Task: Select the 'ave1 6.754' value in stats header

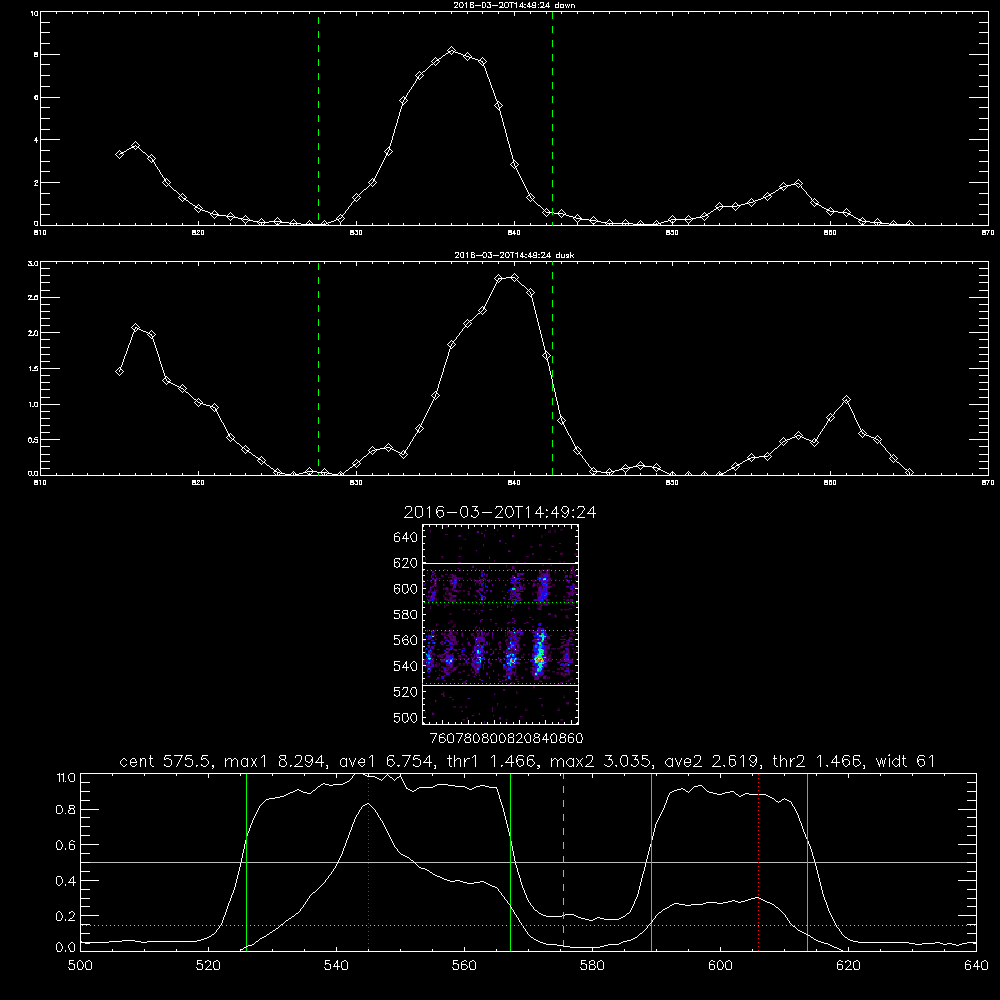Action: click(x=386, y=761)
